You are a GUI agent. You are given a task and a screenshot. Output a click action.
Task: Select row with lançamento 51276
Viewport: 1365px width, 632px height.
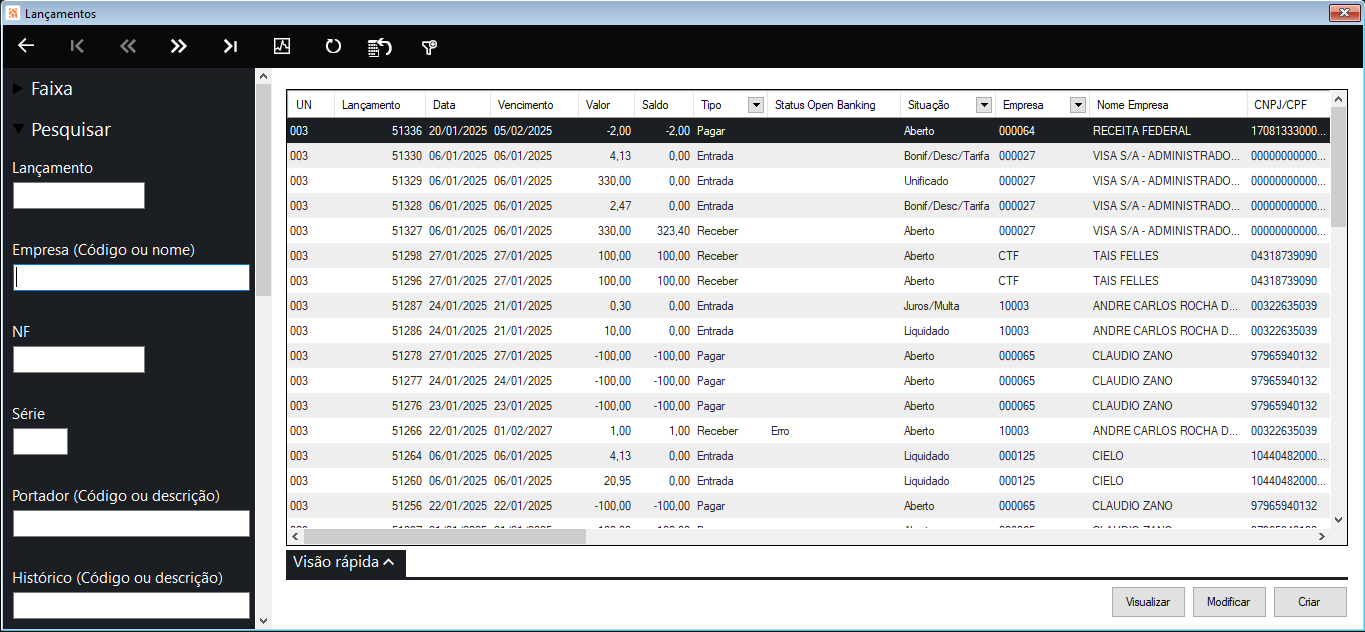pos(809,406)
